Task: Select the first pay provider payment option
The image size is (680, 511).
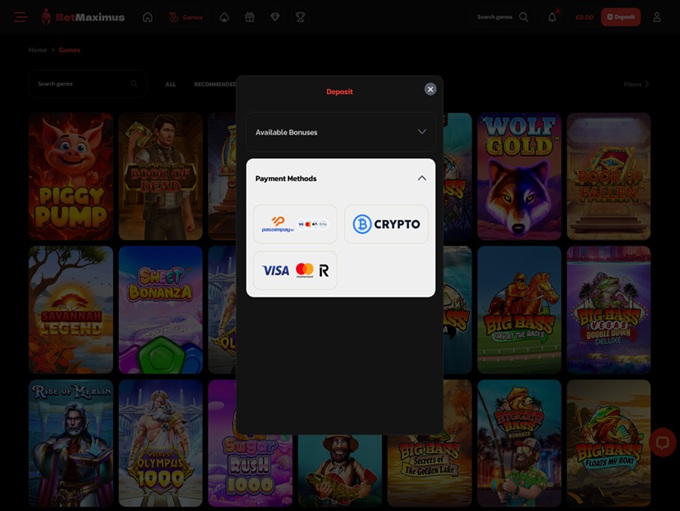Action: coord(295,224)
